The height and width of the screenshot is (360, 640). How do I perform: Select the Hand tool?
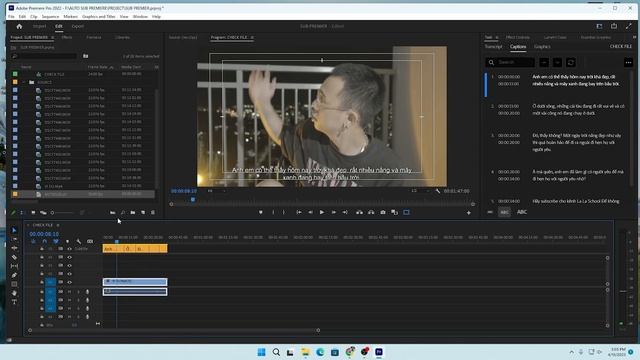14,293
